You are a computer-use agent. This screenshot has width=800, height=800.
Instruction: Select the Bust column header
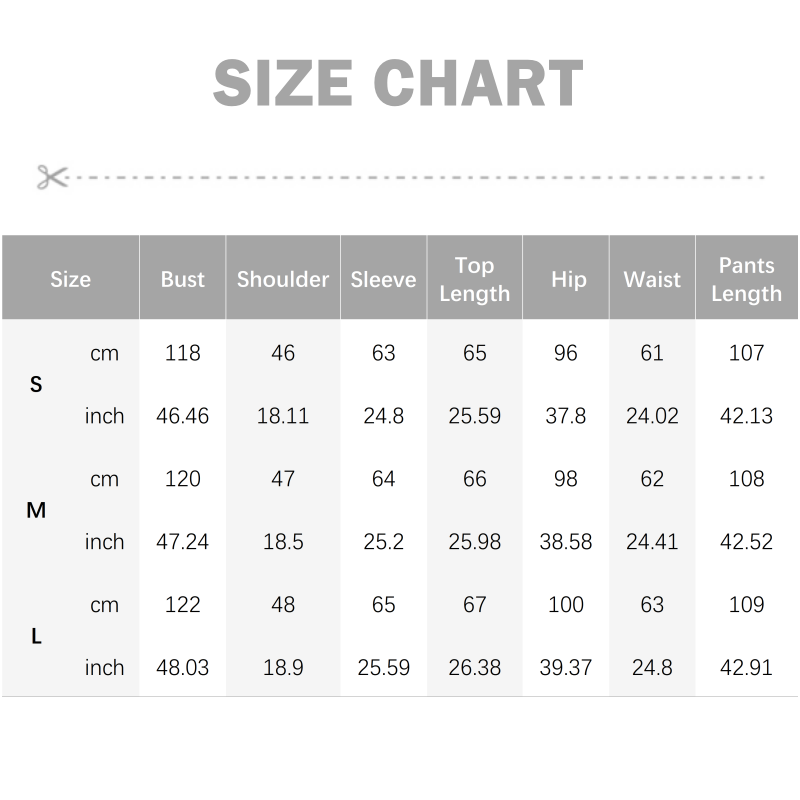(182, 279)
